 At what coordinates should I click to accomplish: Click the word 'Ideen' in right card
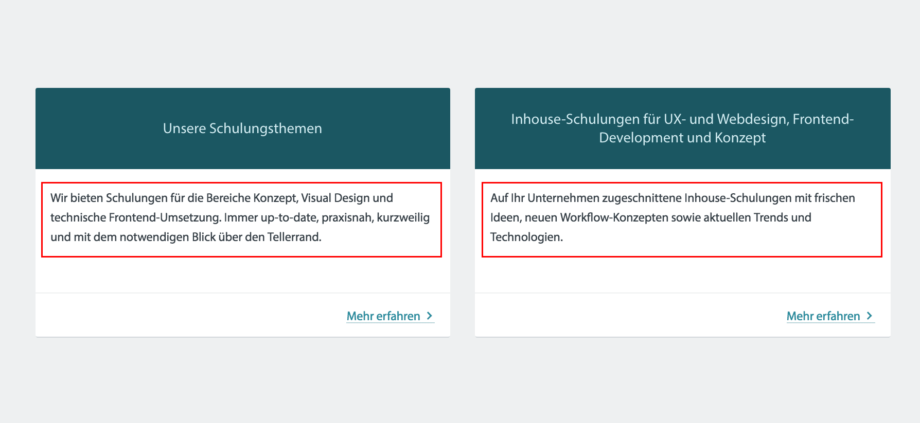505,218
